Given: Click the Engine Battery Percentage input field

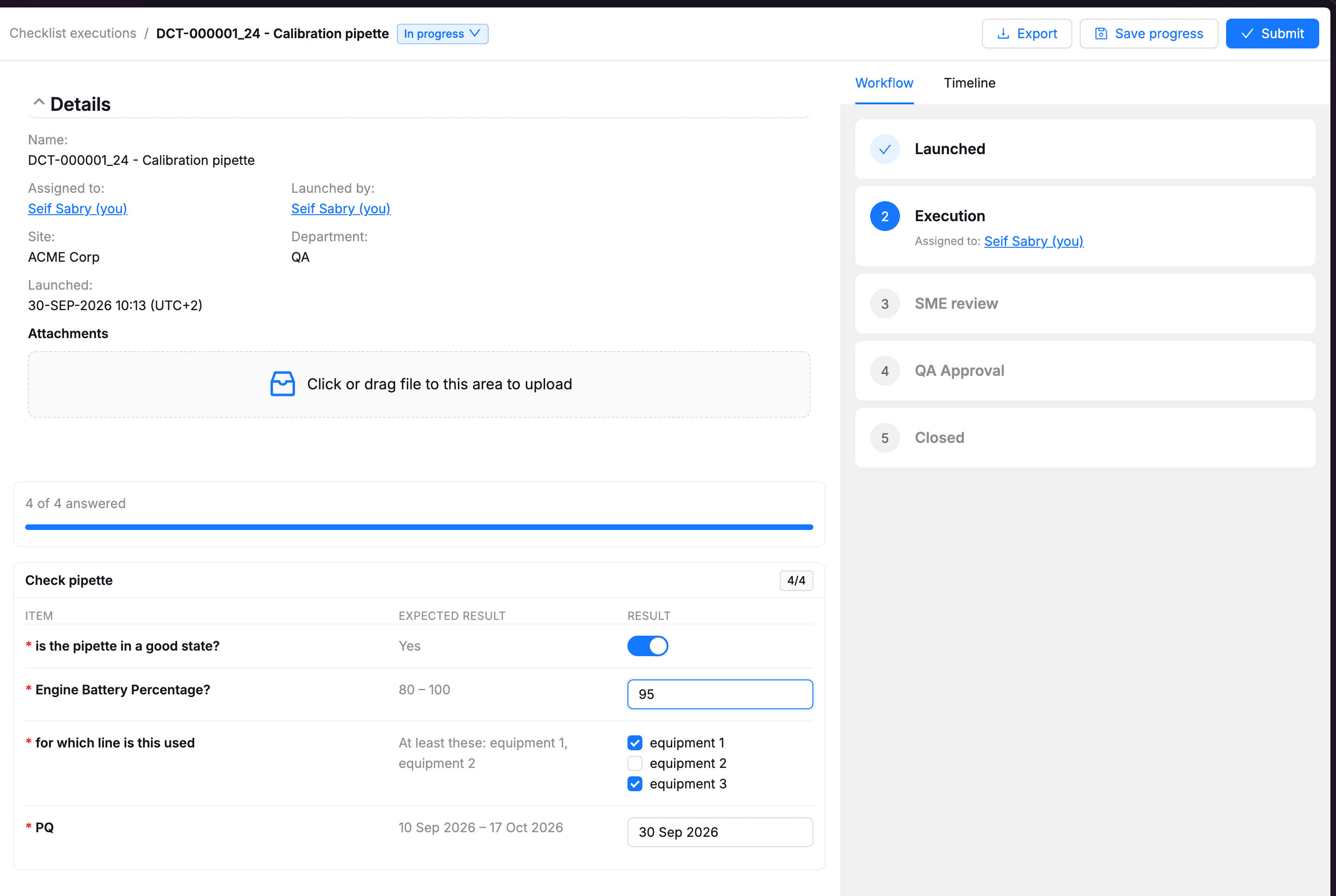Looking at the screenshot, I should 720,694.
